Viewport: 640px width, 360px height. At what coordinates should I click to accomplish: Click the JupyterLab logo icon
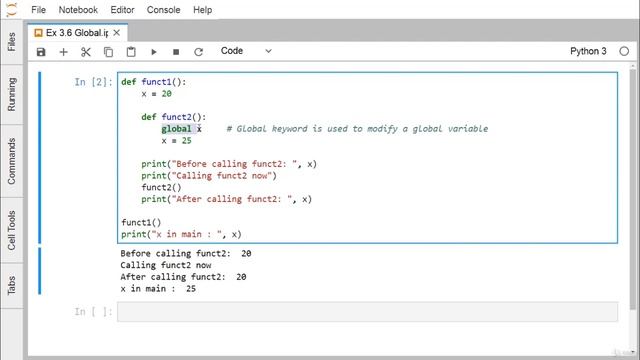click(12, 9)
